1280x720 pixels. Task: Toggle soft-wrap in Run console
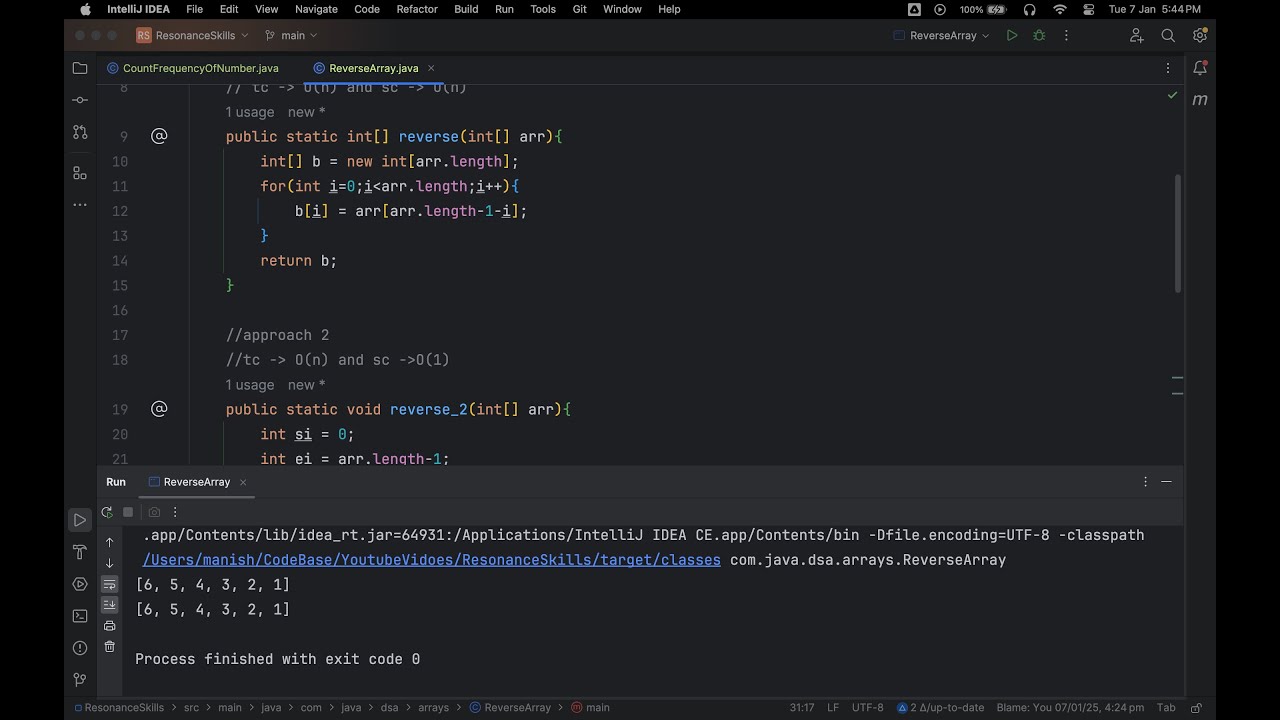pos(110,584)
